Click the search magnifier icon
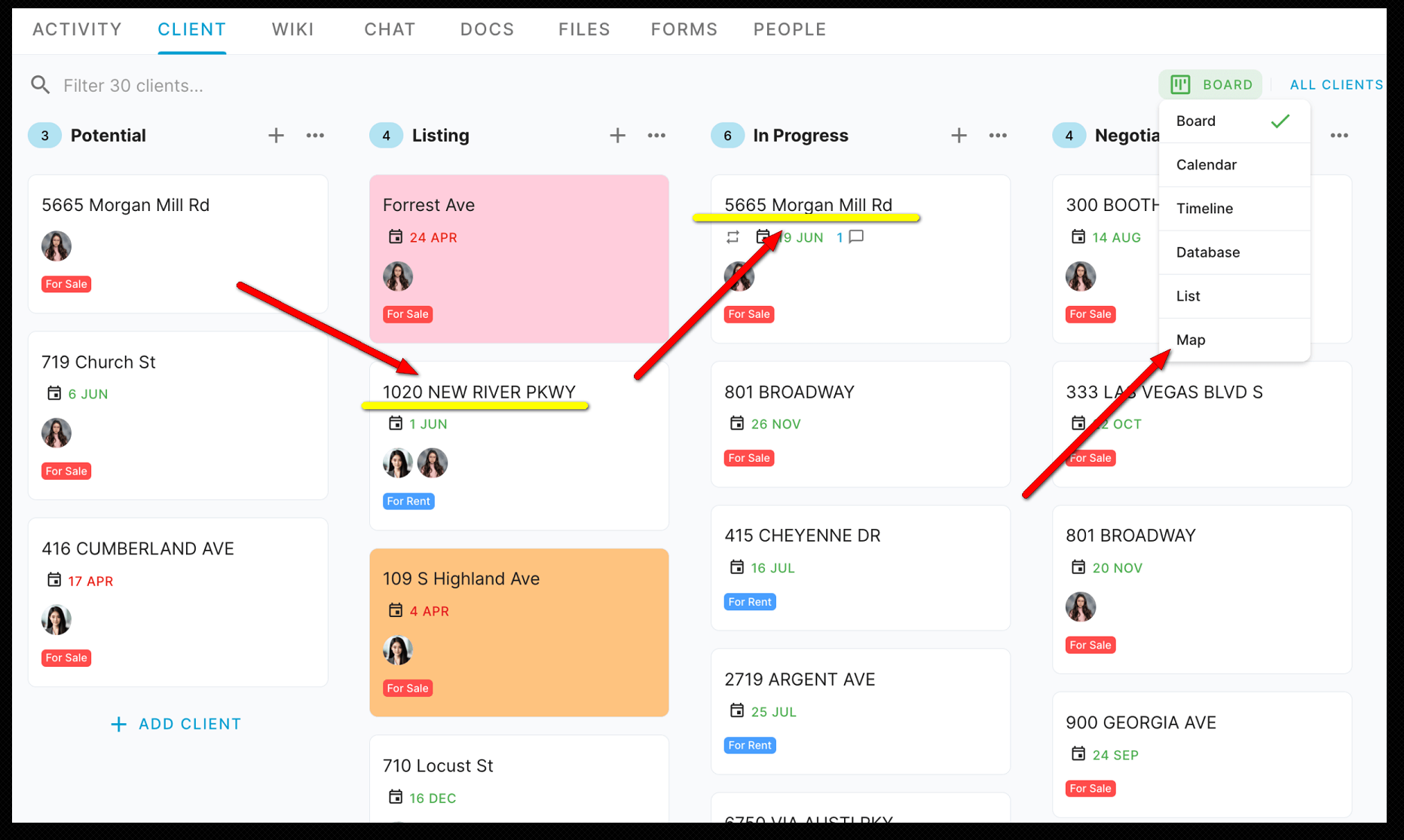Screen dimensions: 1404x840 pos(41,85)
